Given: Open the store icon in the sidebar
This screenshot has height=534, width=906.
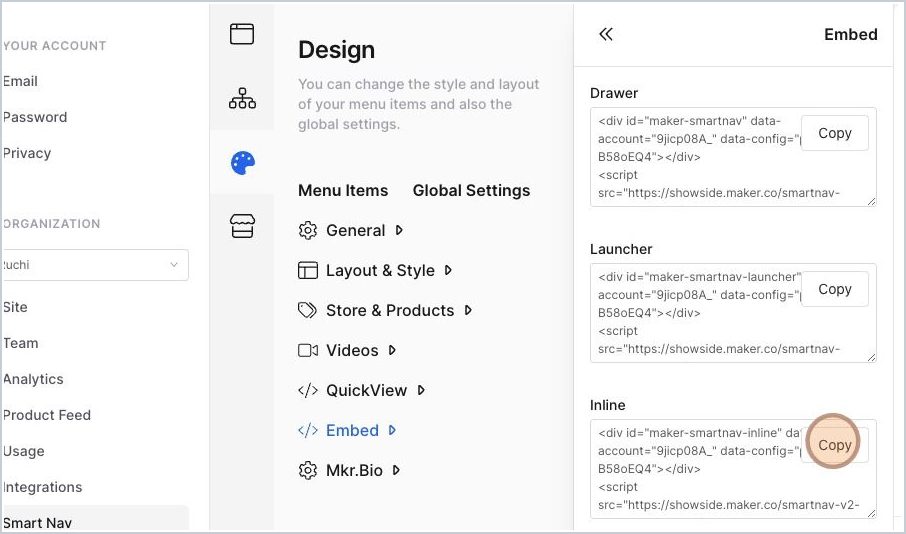Looking at the screenshot, I should click(242, 226).
